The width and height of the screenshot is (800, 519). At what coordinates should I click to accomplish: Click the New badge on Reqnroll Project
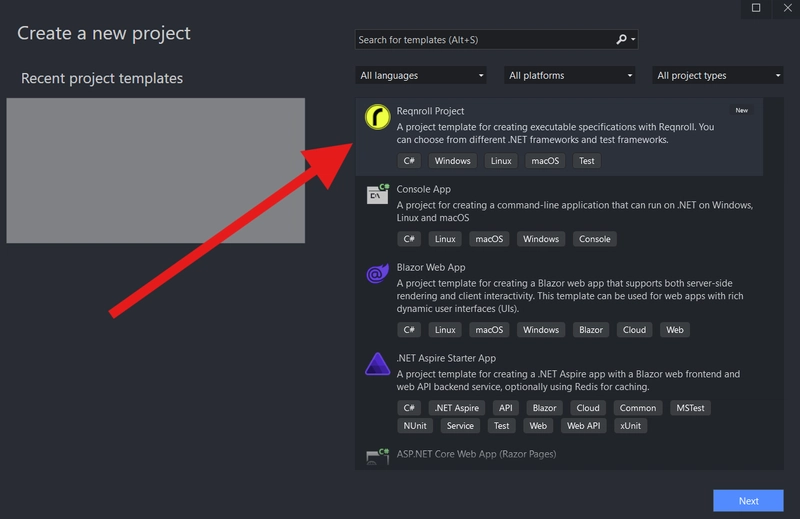[x=741, y=111]
